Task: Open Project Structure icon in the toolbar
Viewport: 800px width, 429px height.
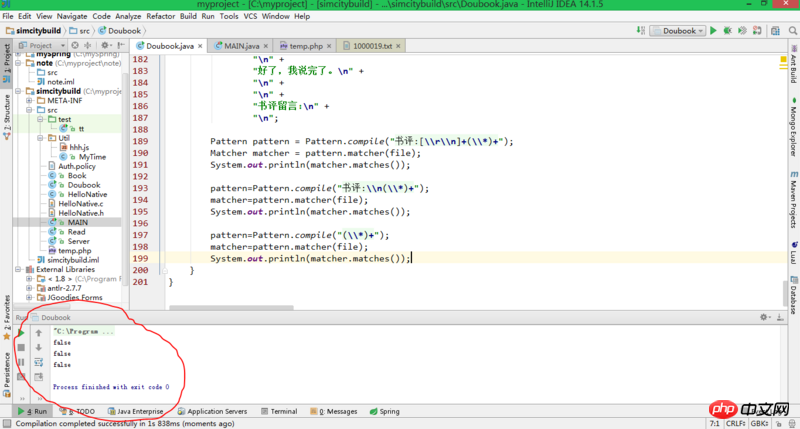Action: 776,31
